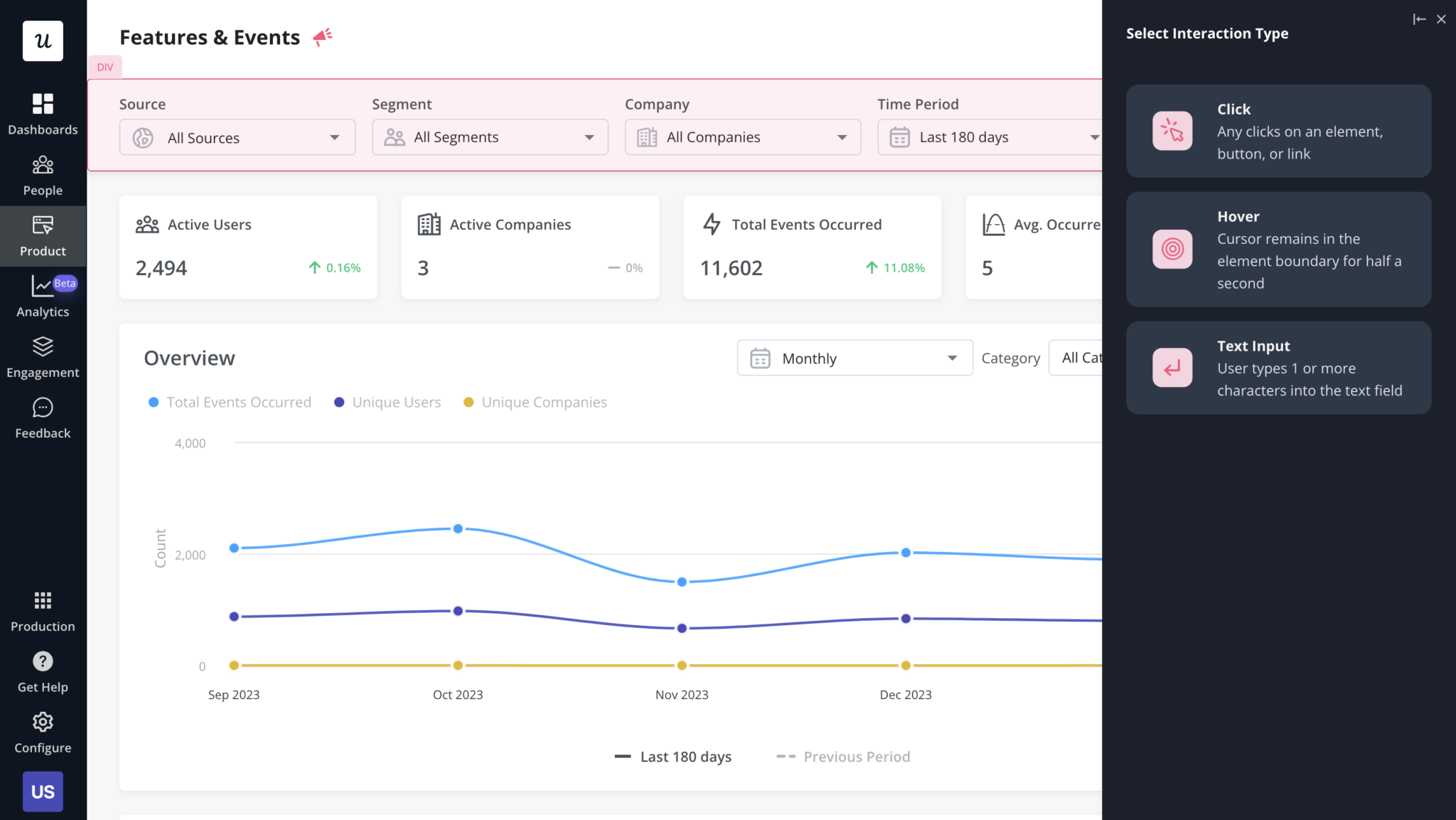Open Get Help from sidebar

click(x=43, y=671)
